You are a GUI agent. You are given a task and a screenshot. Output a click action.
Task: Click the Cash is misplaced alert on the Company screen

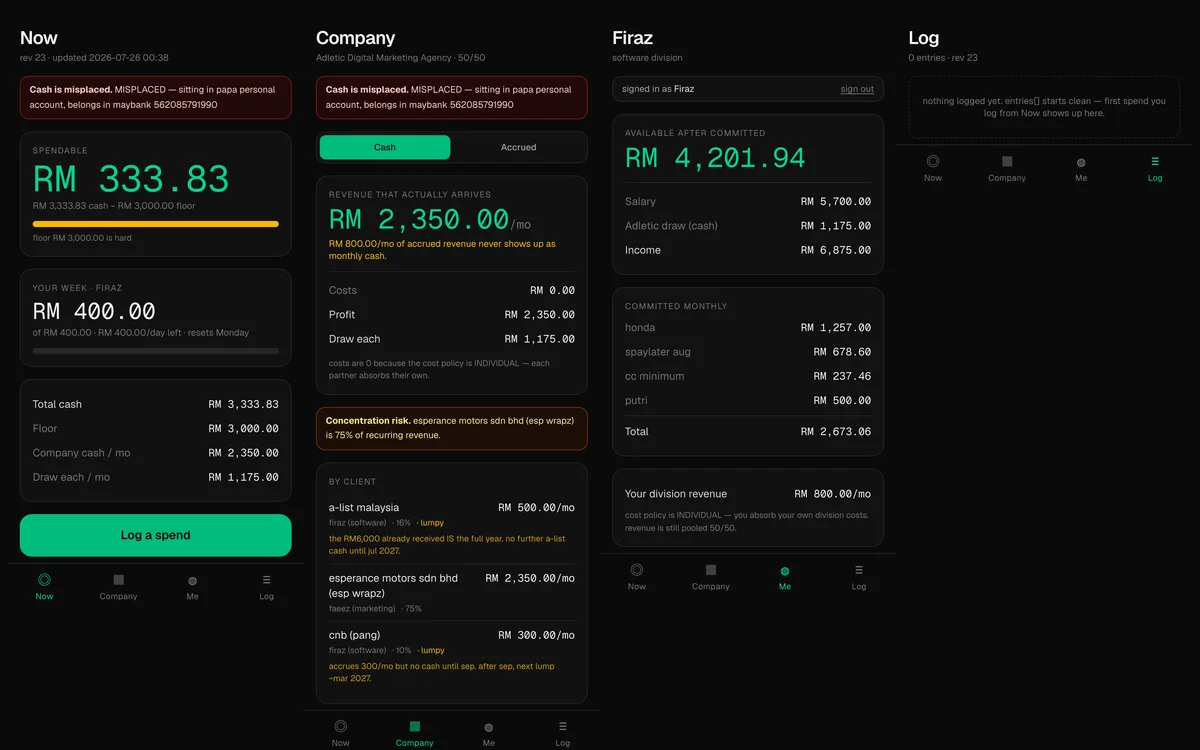(452, 97)
